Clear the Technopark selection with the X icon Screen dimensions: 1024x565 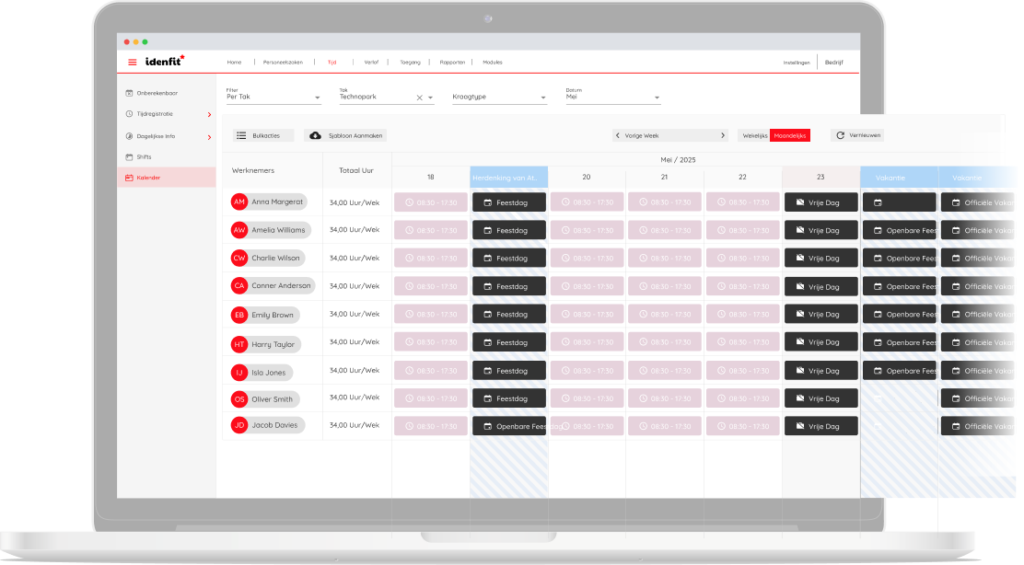[x=420, y=98]
